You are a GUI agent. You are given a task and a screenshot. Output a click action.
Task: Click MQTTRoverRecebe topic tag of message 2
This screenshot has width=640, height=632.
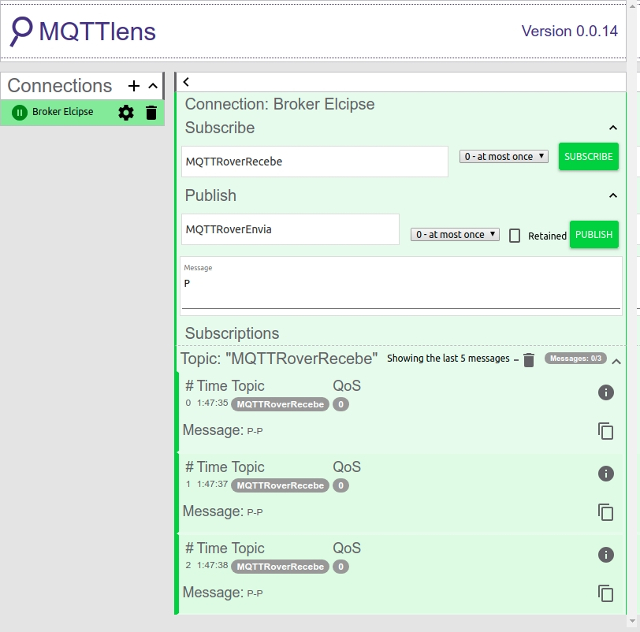tap(280, 567)
